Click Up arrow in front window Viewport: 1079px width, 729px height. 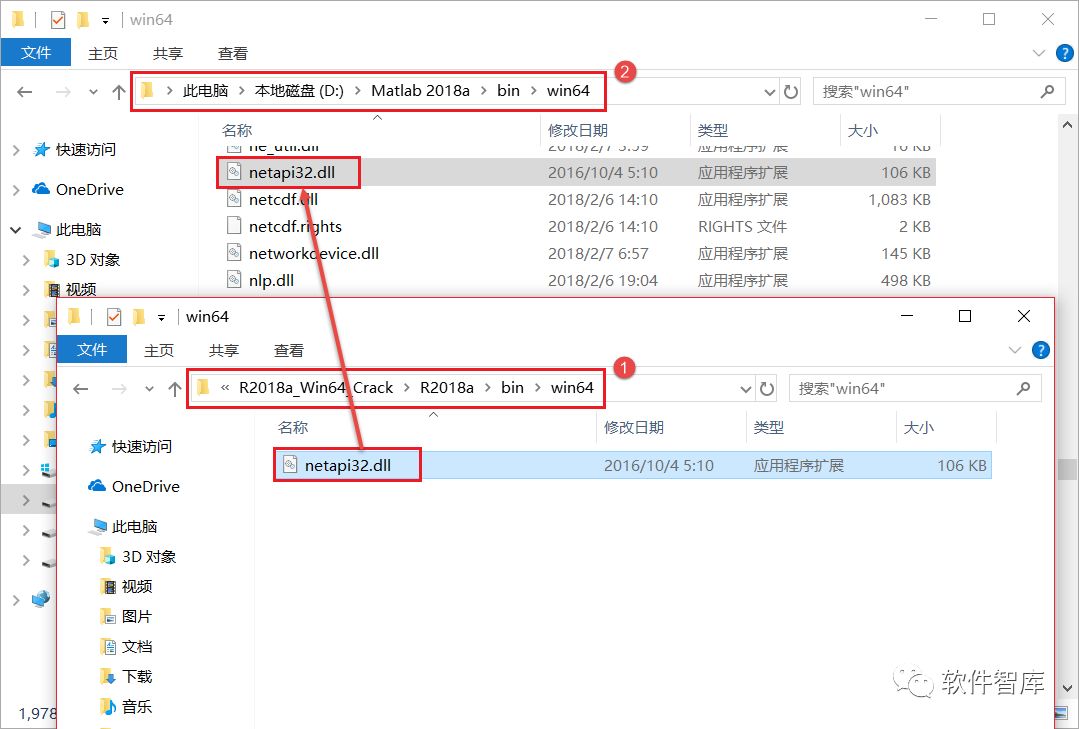(x=175, y=388)
